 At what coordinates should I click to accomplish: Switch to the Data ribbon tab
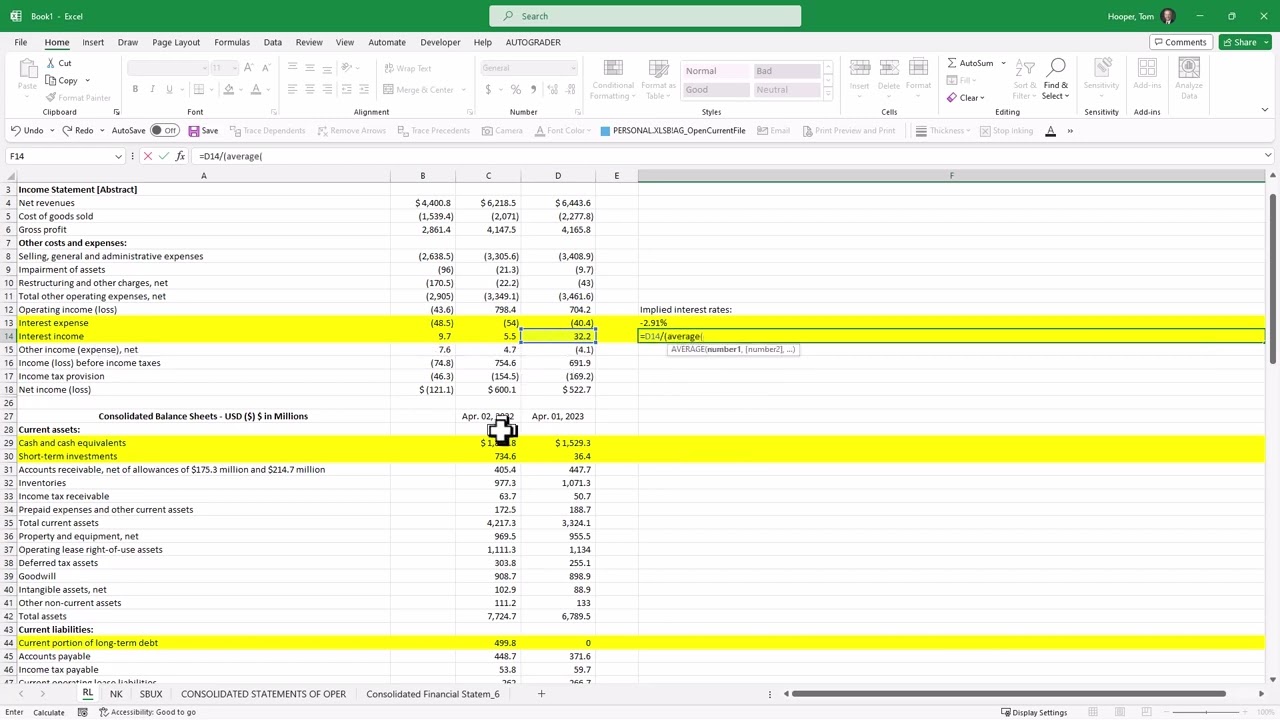pyautogui.click(x=272, y=42)
